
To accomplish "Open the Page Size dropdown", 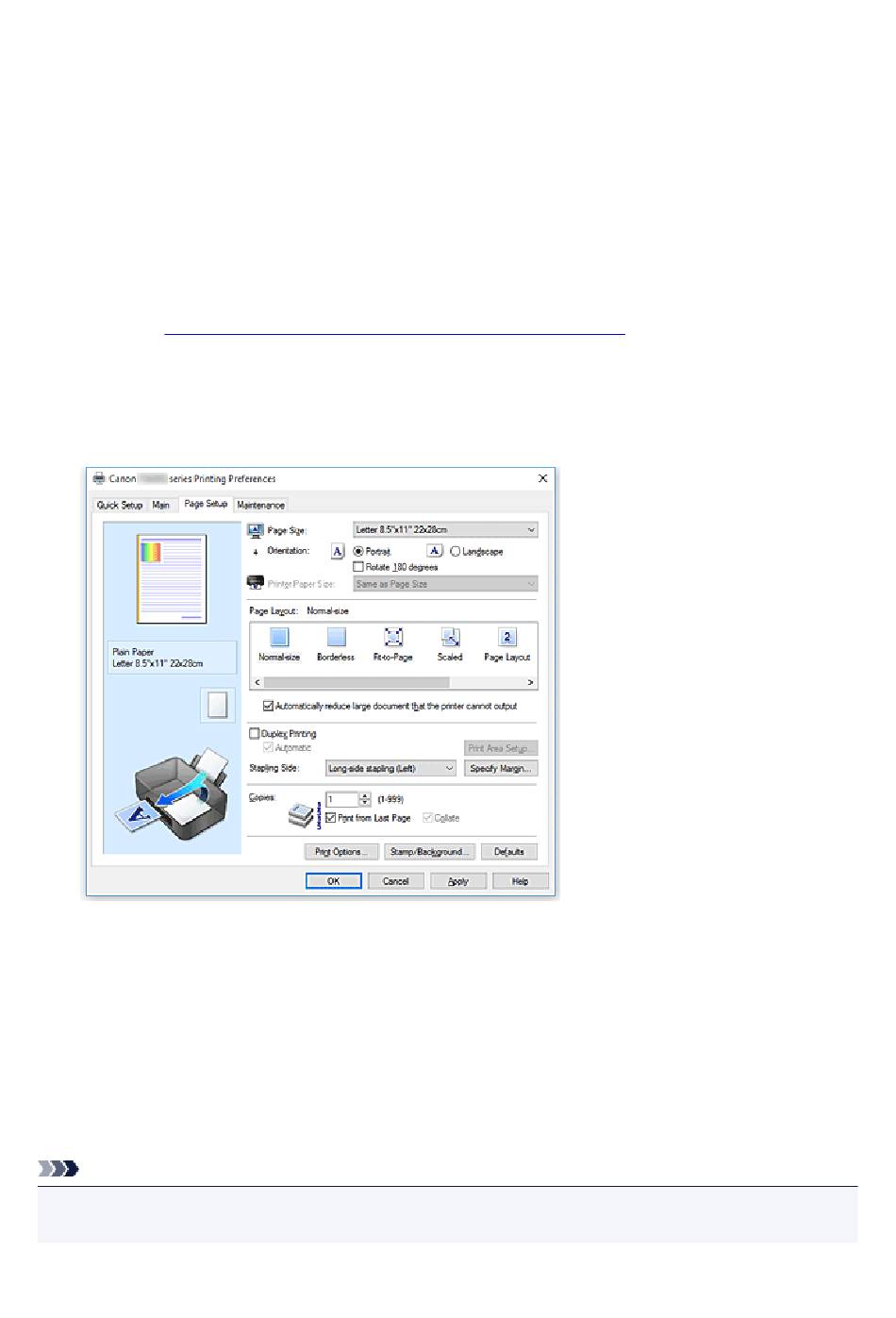I will coord(445,530).
